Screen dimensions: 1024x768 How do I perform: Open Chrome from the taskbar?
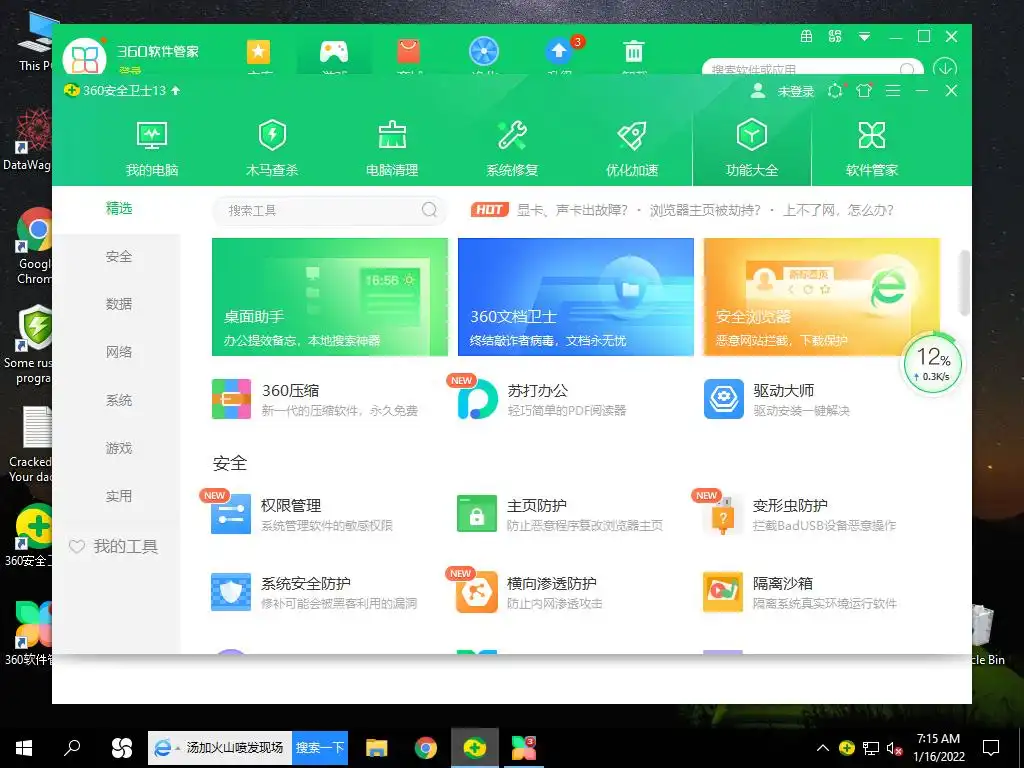(x=425, y=748)
